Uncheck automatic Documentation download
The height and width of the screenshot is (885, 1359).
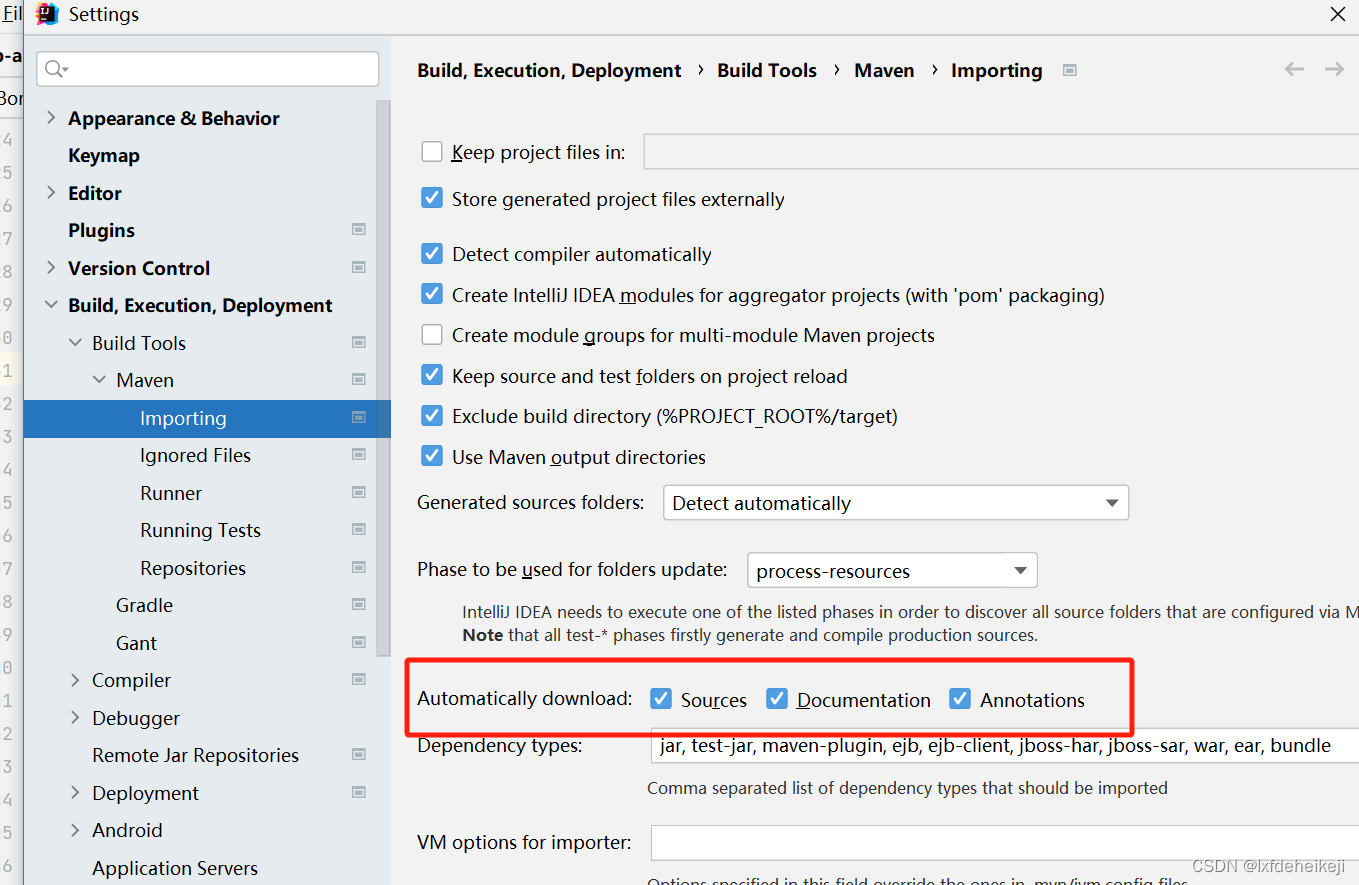click(777, 699)
